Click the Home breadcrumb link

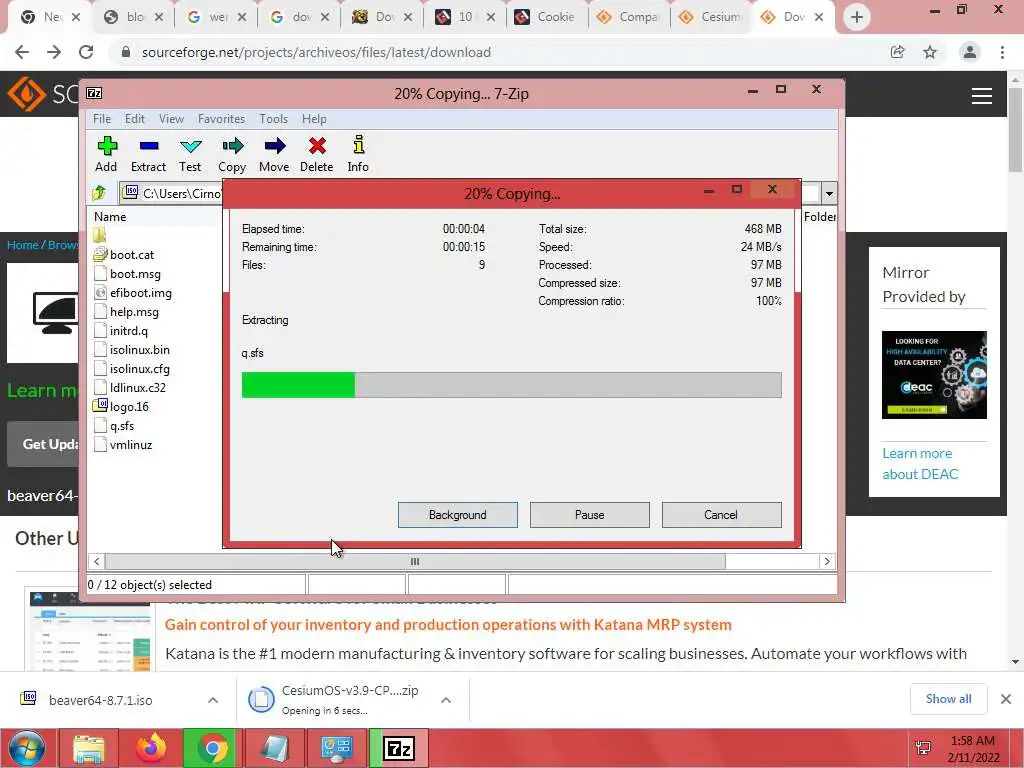coord(22,245)
